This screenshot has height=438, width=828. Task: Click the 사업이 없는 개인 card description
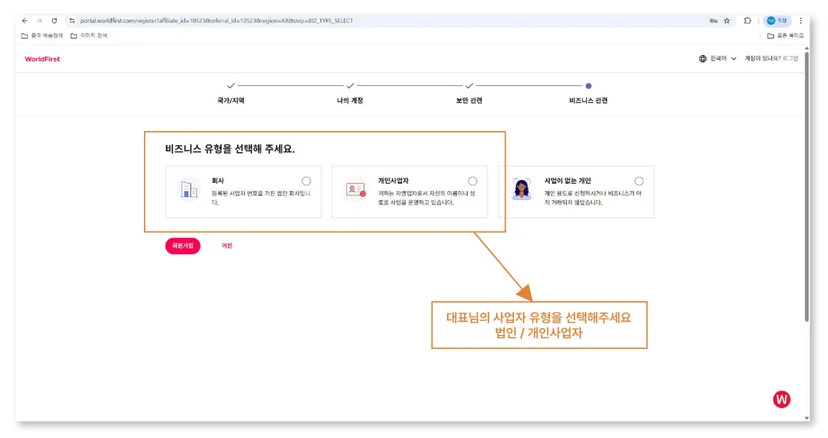[x=593, y=198]
